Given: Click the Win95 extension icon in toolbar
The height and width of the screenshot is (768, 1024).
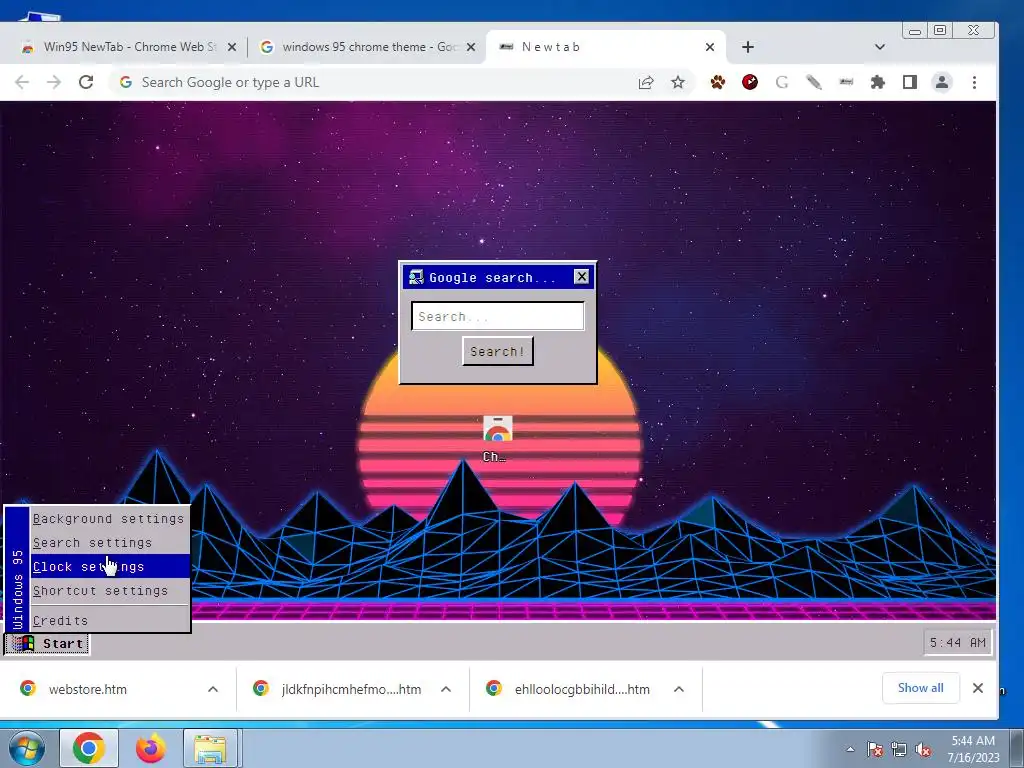Looking at the screenshot, I should coord(846,82).
